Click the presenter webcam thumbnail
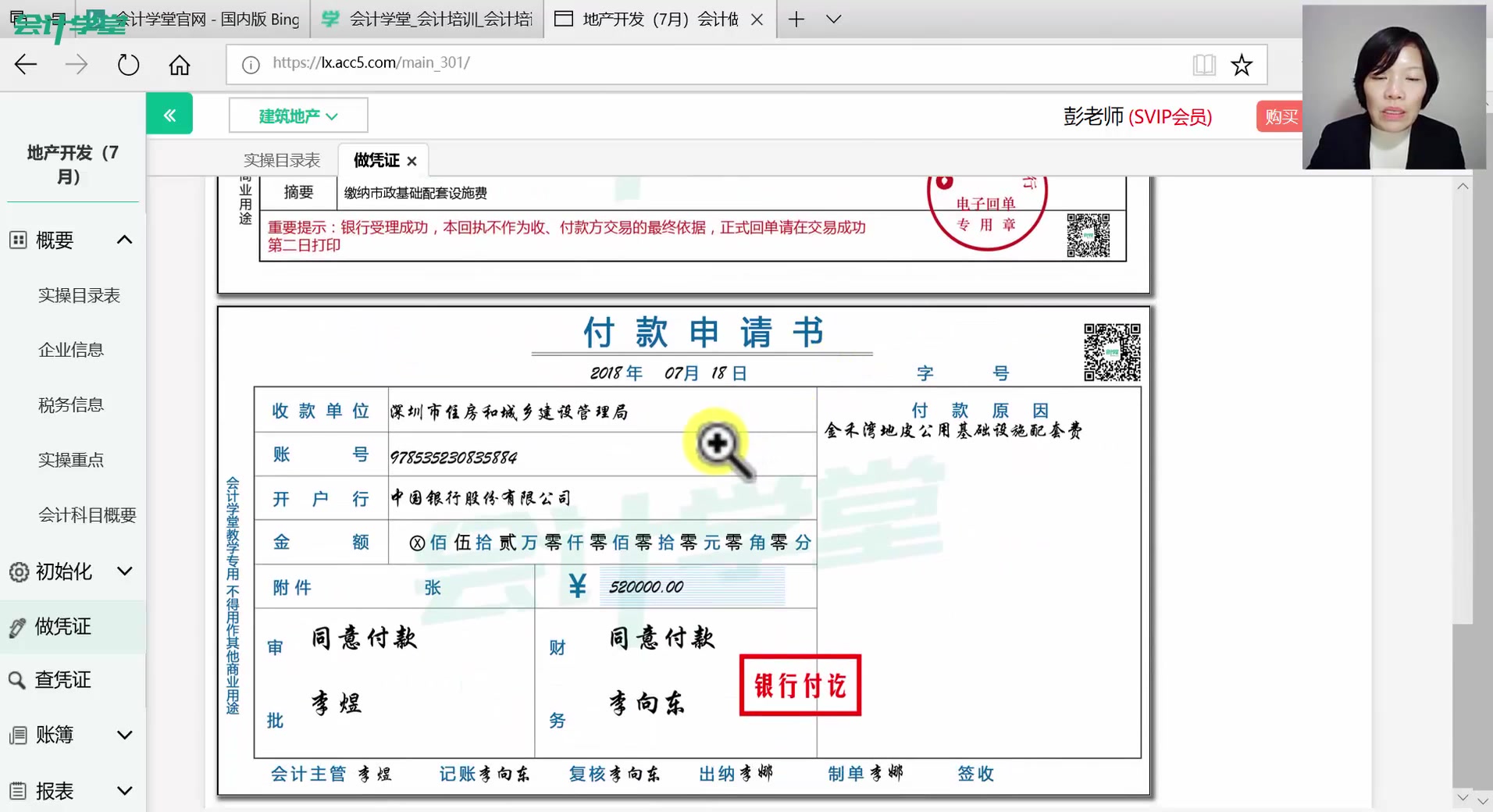Screen dimensions: 1493x812 (1394, 87)
